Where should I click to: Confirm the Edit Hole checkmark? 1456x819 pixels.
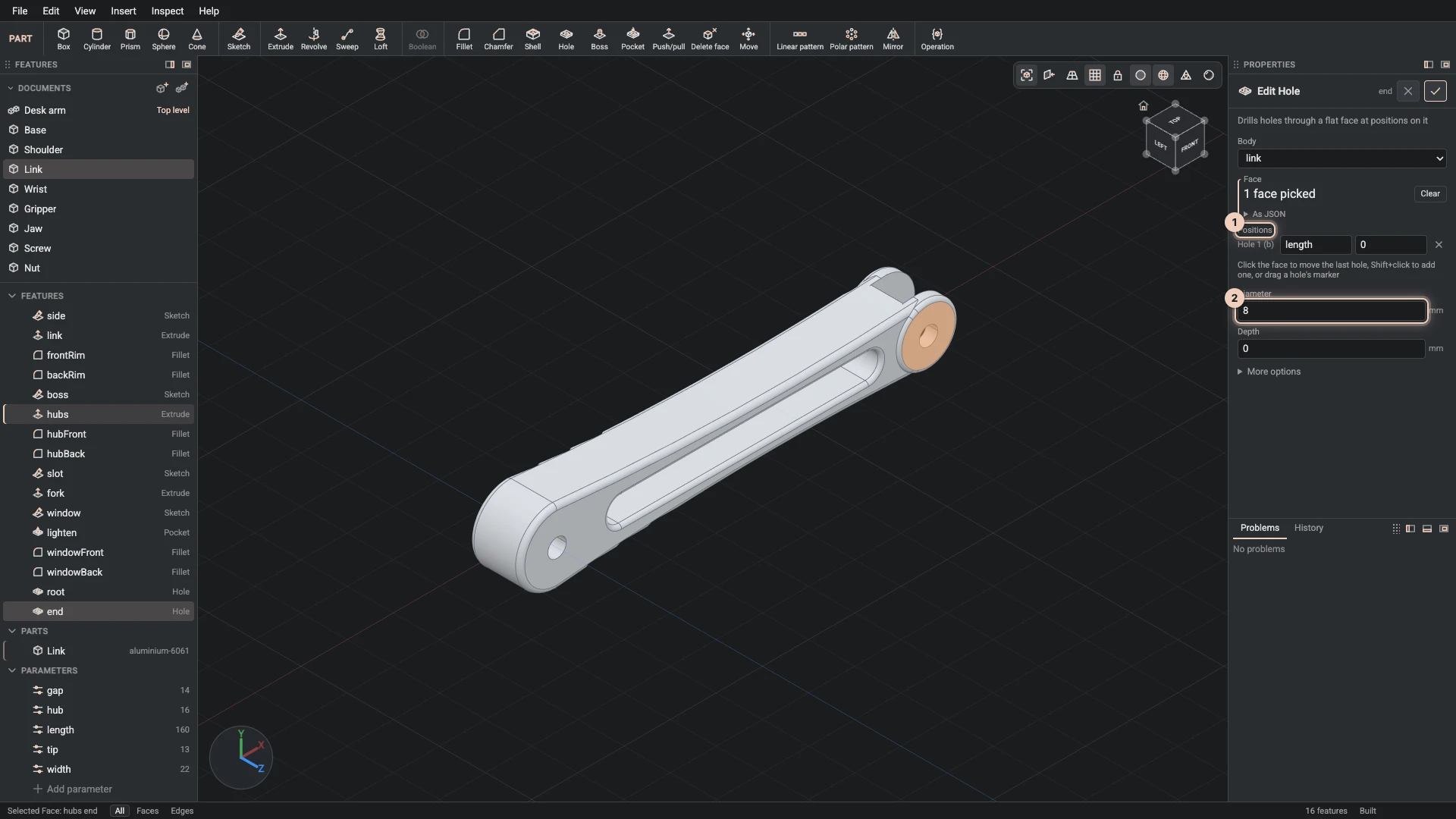click(x=1435, y=91)
